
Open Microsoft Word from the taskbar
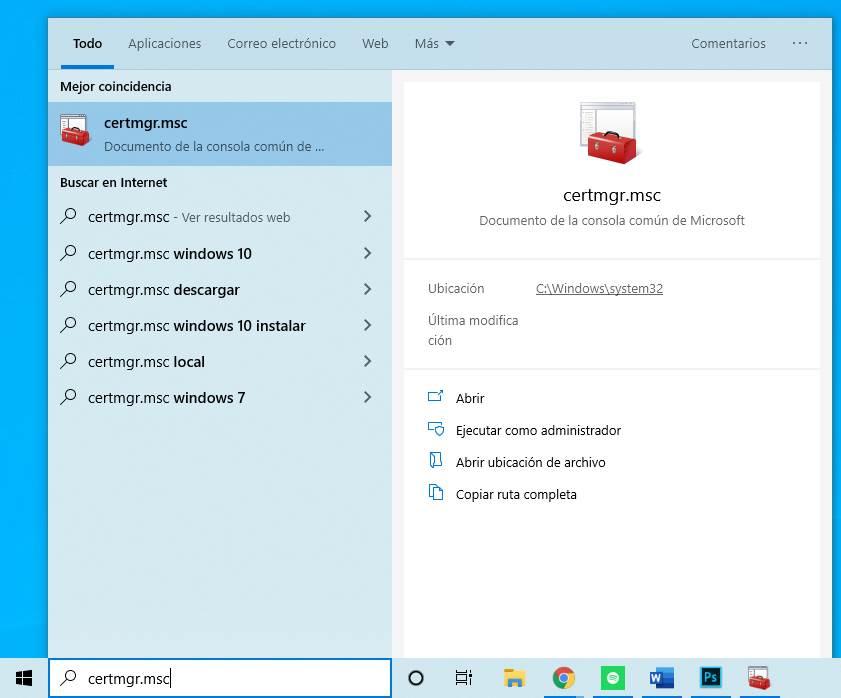[x=661, y=678]
